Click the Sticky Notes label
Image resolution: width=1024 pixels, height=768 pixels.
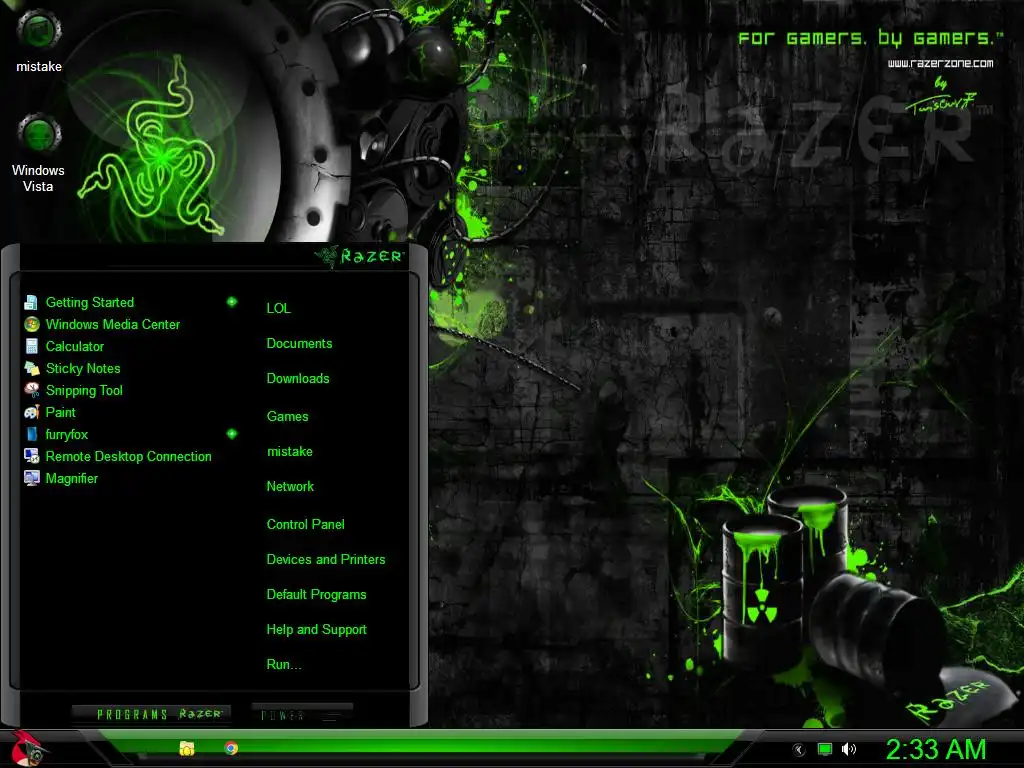point(83,368)
